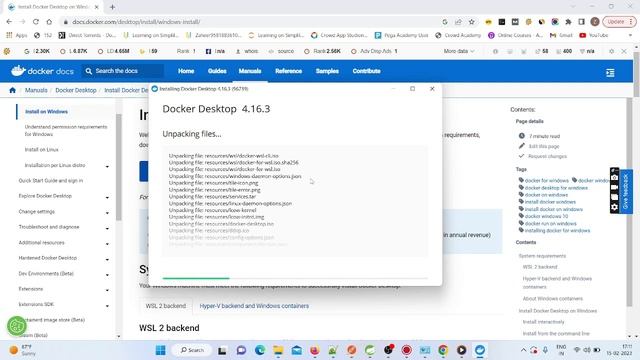Click the camera icon on feedback widget
The image size is (640, 360).
[x=614, y=178]
